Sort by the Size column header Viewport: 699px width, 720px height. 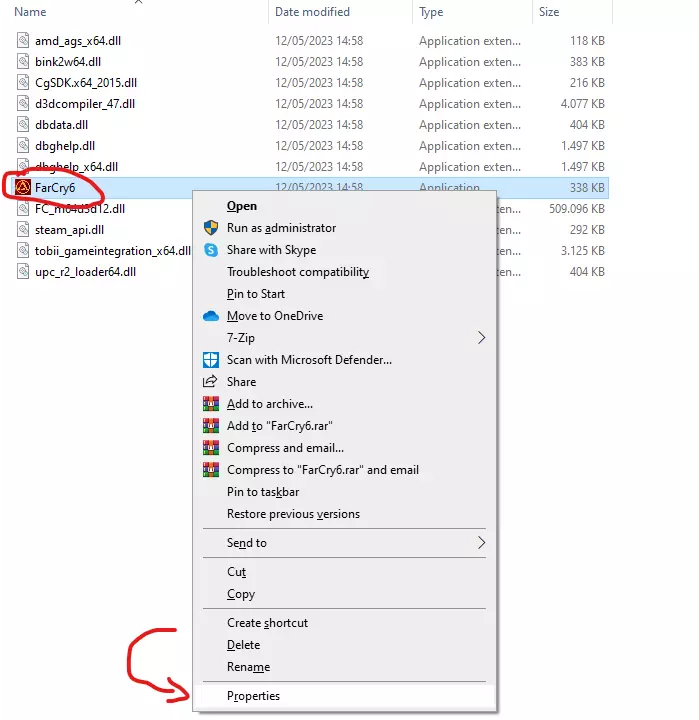tap(549, 11)
